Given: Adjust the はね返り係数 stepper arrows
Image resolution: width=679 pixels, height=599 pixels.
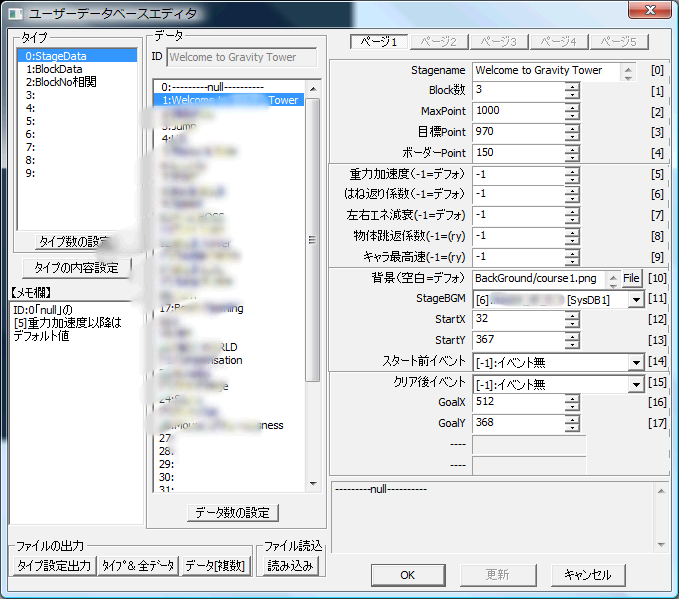Looking at the screenshot, I should tap(572, 194).
